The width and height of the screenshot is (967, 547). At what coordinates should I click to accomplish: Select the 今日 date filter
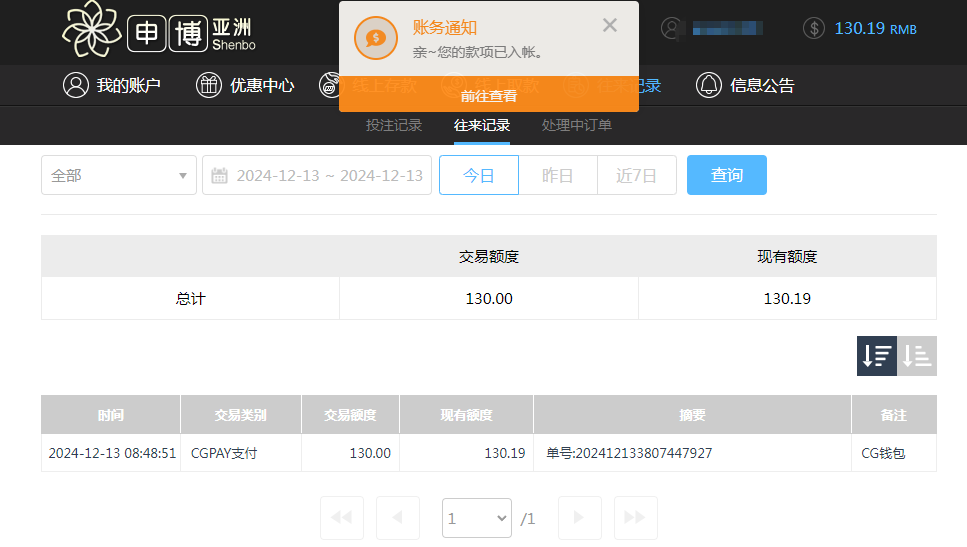pos(479,176)
